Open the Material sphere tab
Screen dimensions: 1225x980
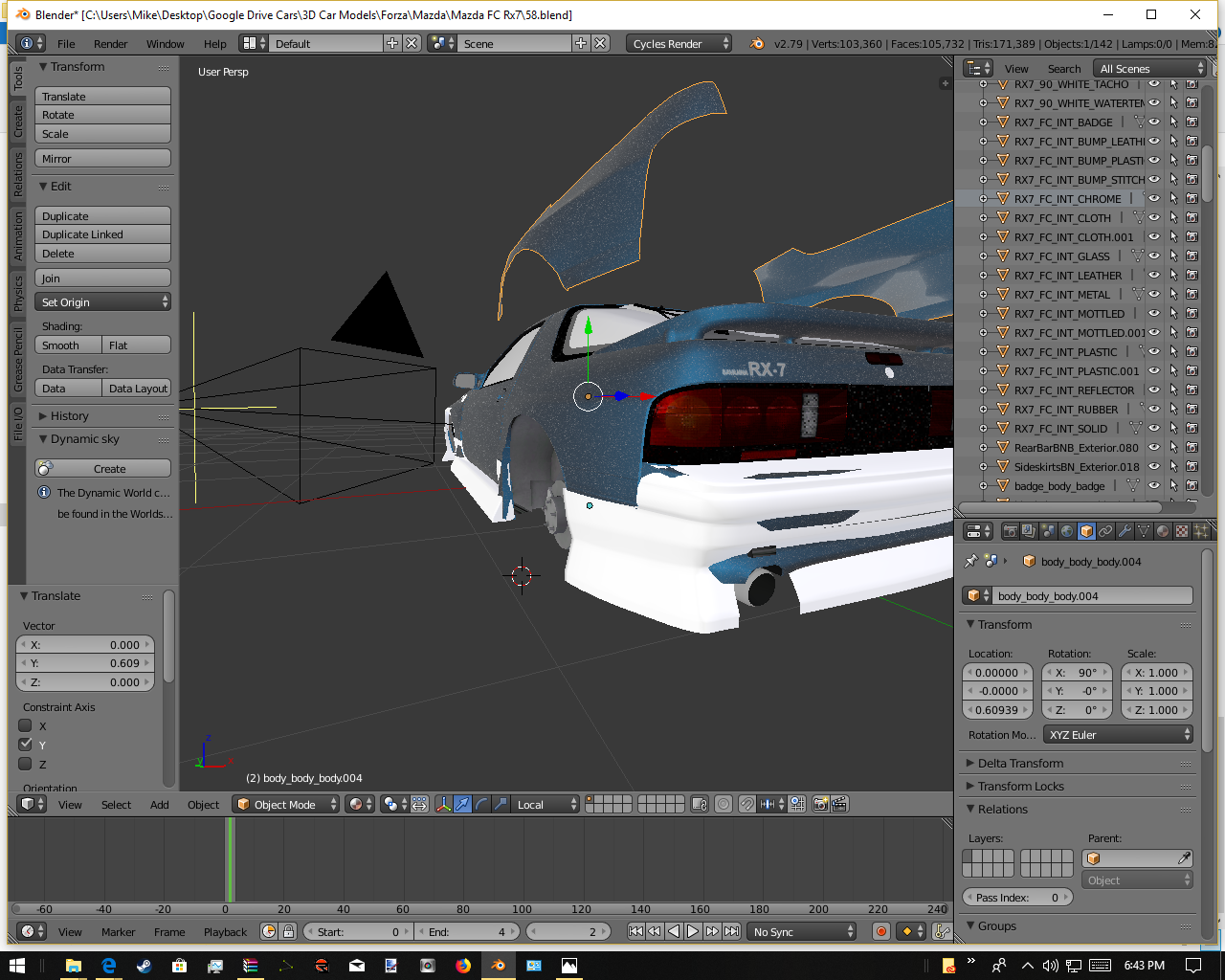pos(1163,531)
